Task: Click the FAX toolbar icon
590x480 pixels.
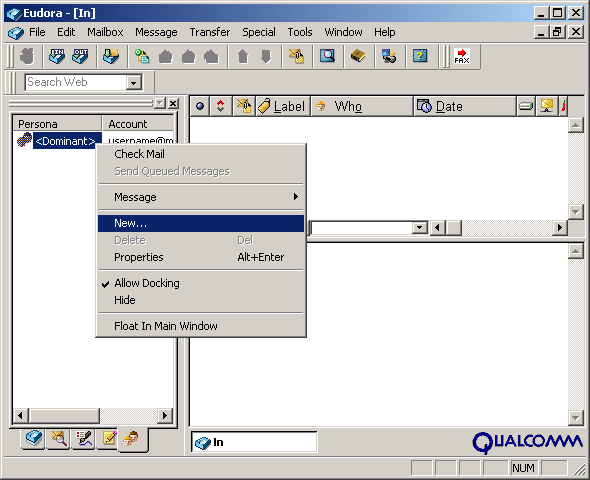Action: pos(462,56)
